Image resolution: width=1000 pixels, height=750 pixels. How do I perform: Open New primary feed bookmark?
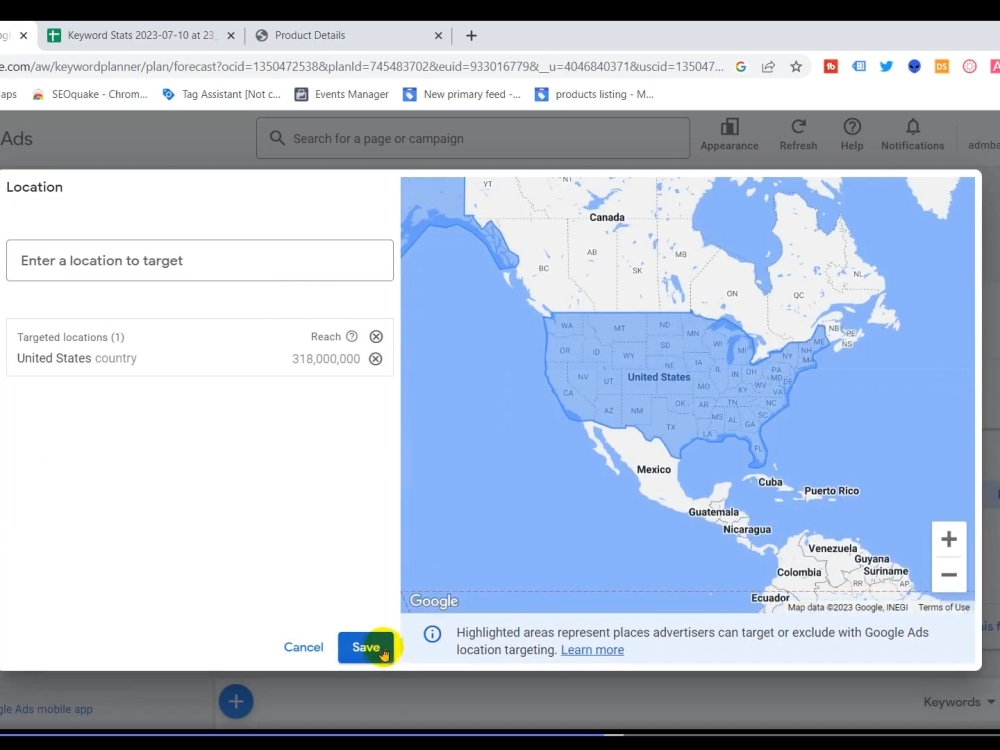click(462, 94)
